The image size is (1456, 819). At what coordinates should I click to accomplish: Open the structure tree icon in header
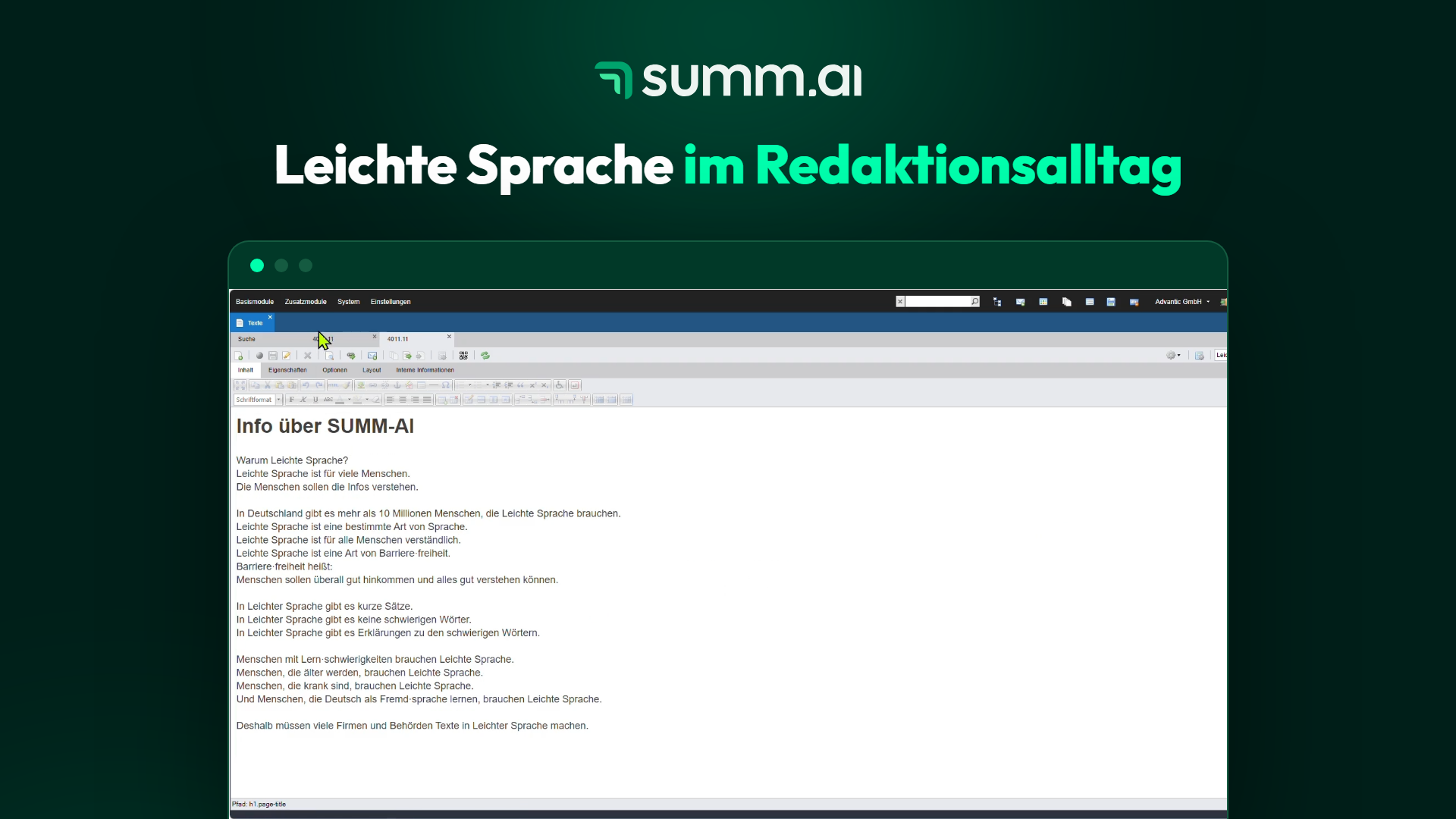point(997,302)
